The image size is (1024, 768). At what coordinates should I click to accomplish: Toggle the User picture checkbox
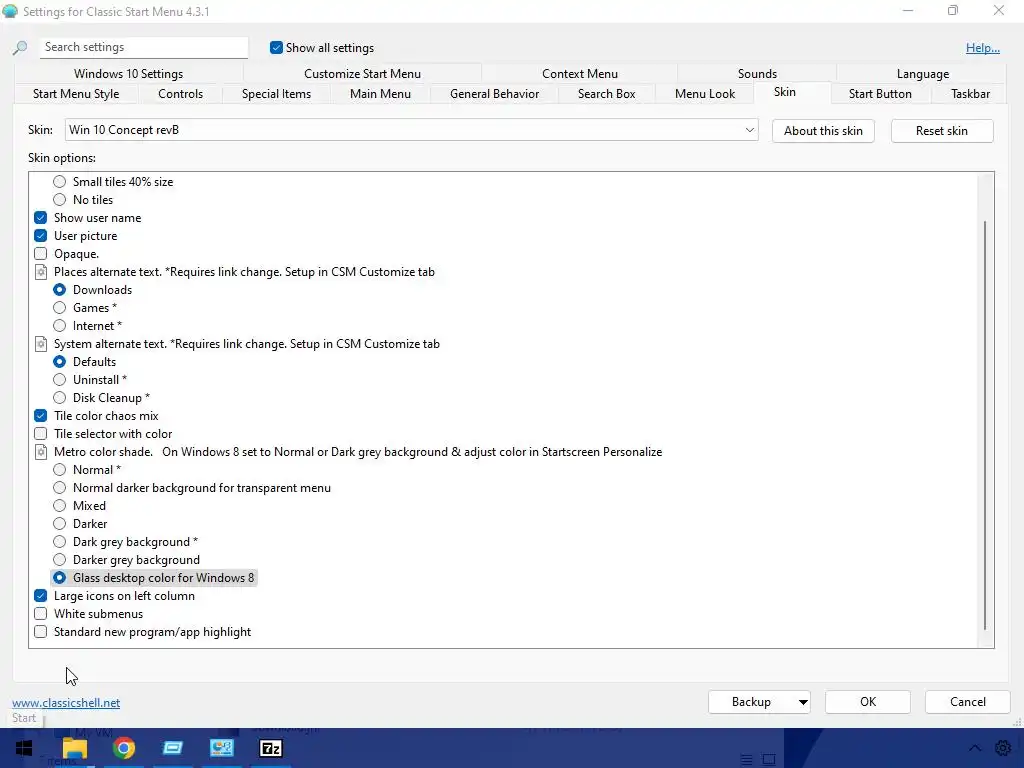click(40, 236)
